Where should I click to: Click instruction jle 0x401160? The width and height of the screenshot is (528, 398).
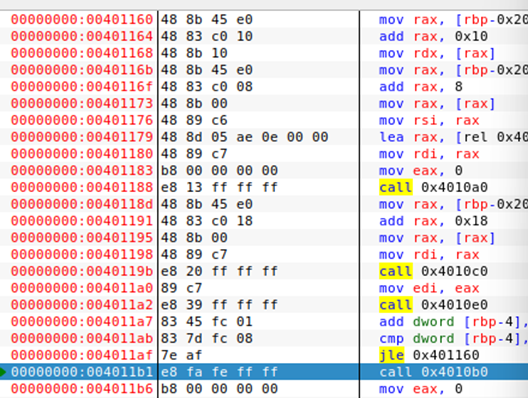pyautogui.click(x=429, y=355)
